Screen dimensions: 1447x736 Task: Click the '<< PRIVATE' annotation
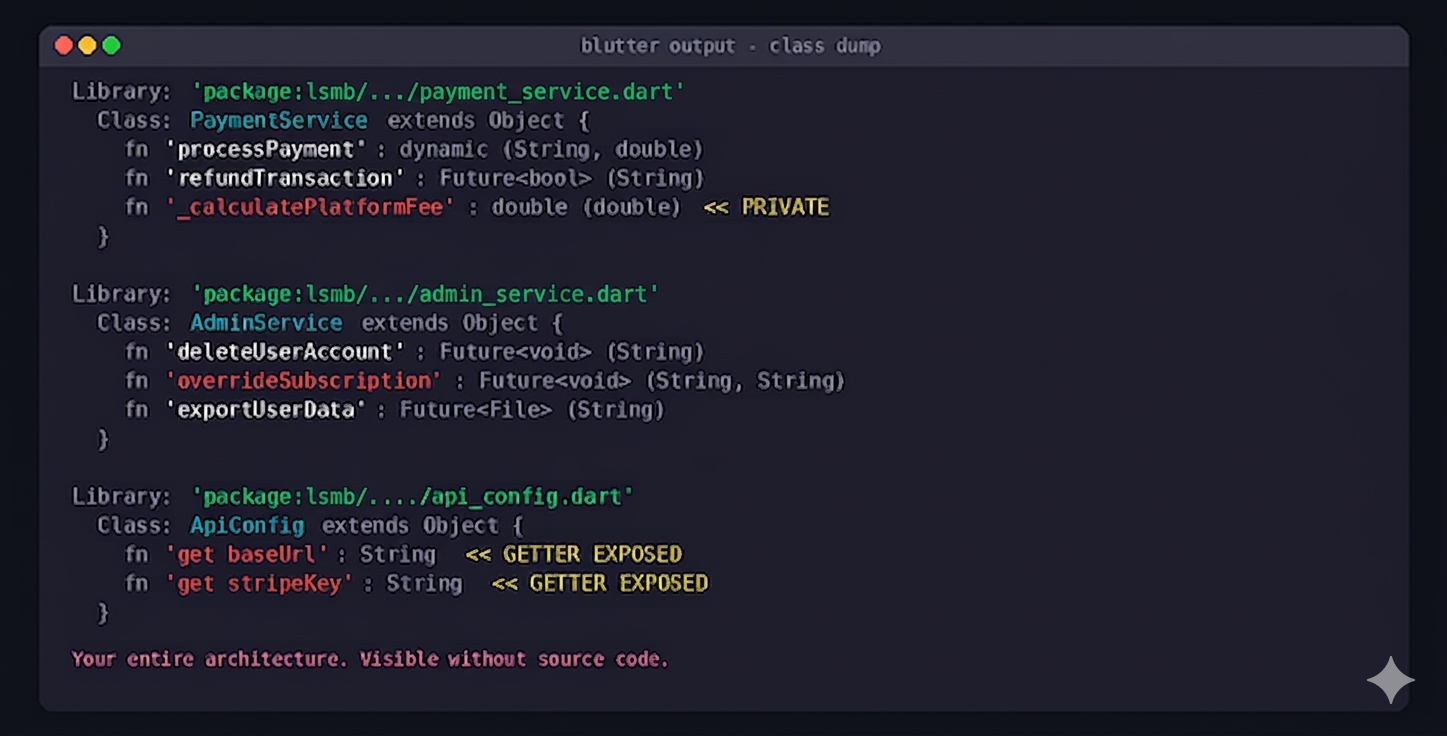[x=767, y=207]
